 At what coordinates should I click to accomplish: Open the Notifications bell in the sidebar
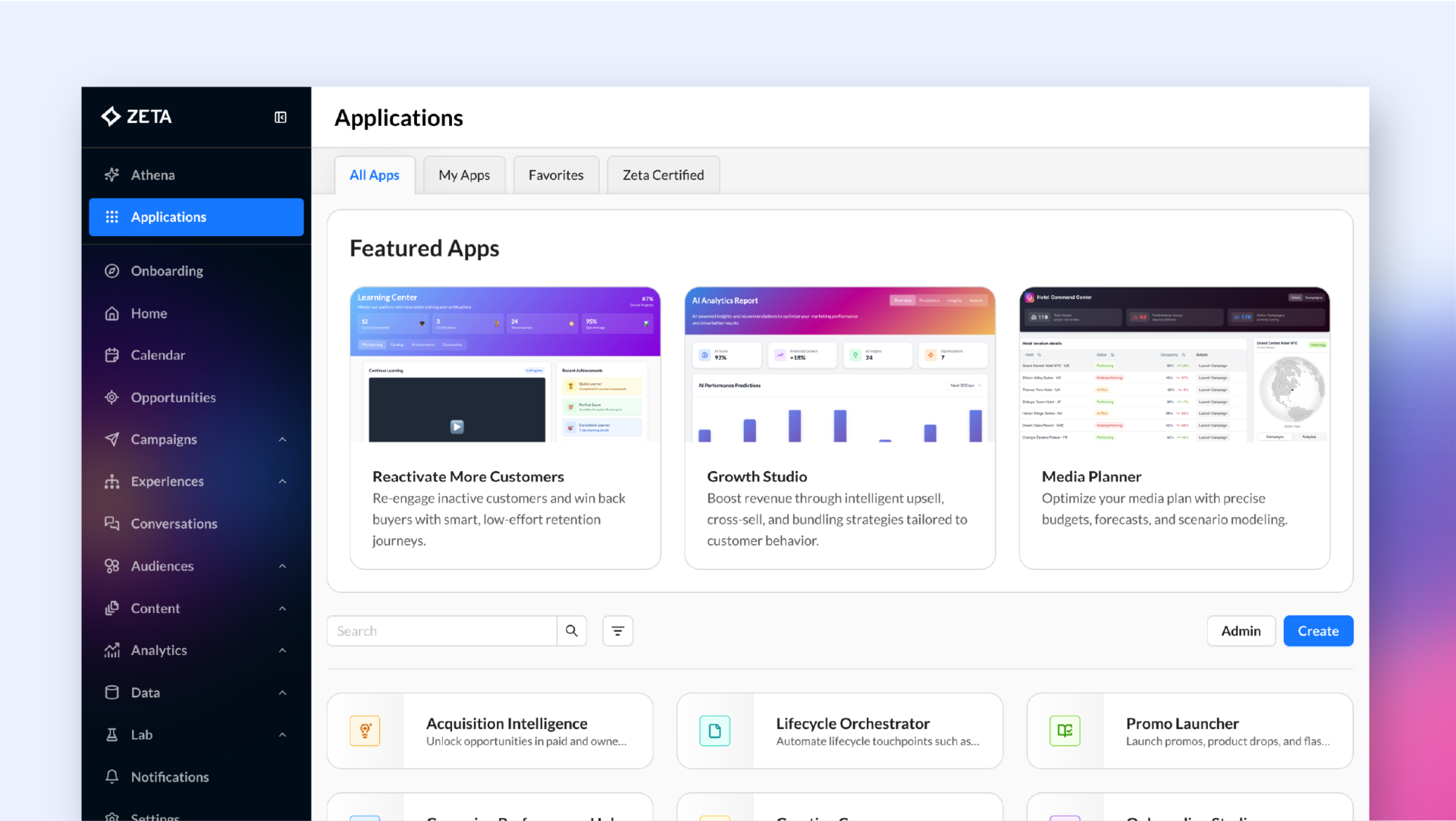(x=111, y=776)
